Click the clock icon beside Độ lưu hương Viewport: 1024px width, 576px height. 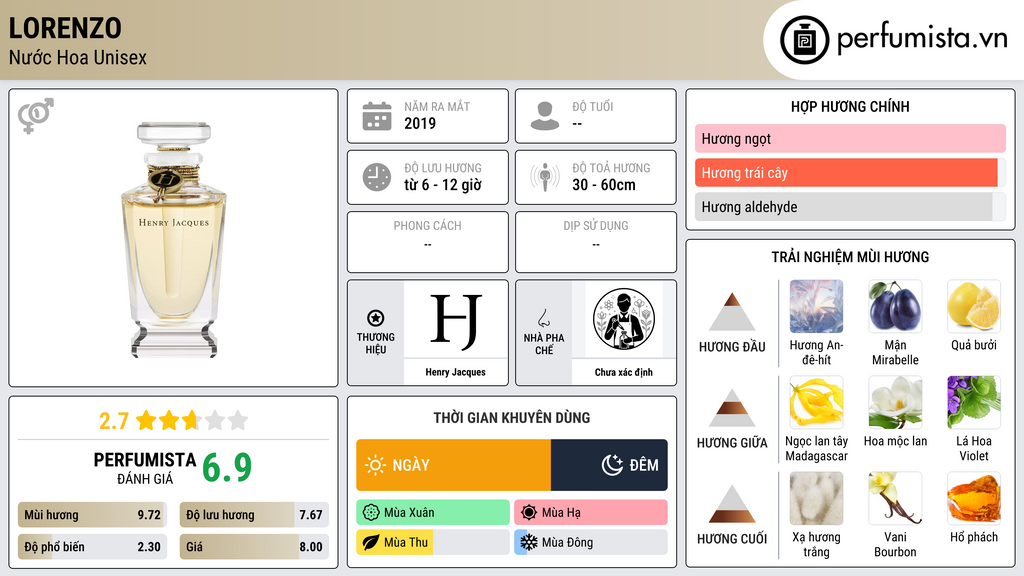(377, 177)
